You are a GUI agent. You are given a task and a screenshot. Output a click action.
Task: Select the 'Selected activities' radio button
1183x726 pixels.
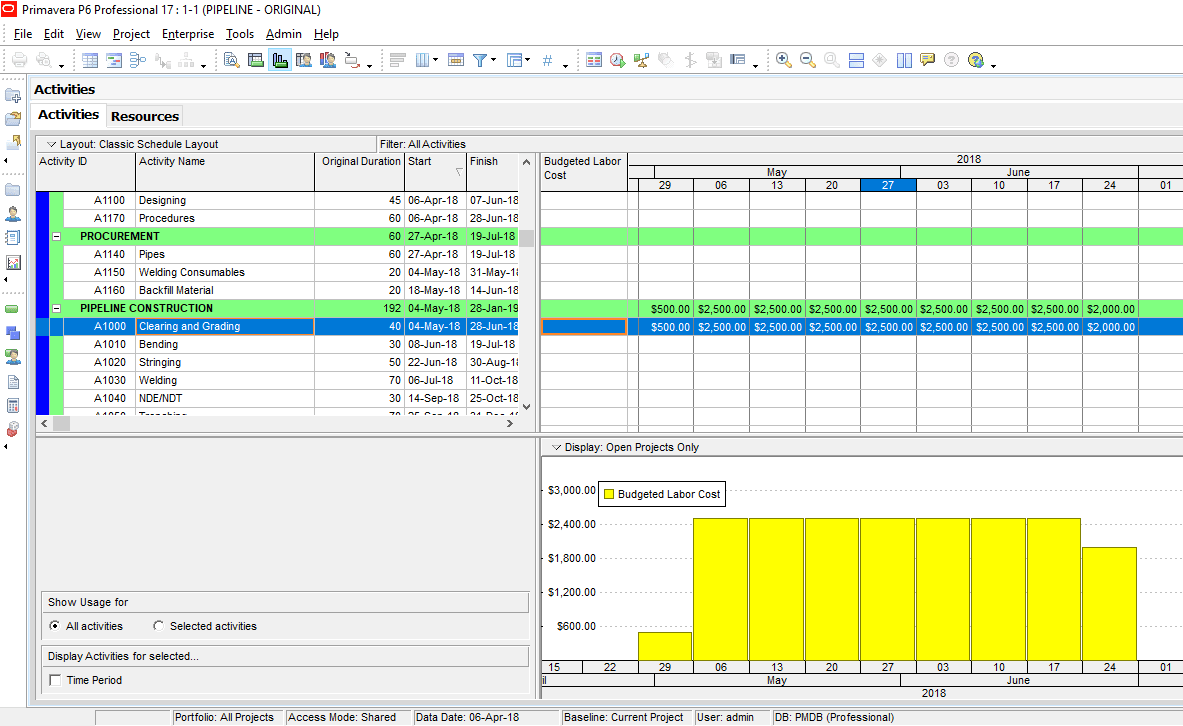[159, 626]
